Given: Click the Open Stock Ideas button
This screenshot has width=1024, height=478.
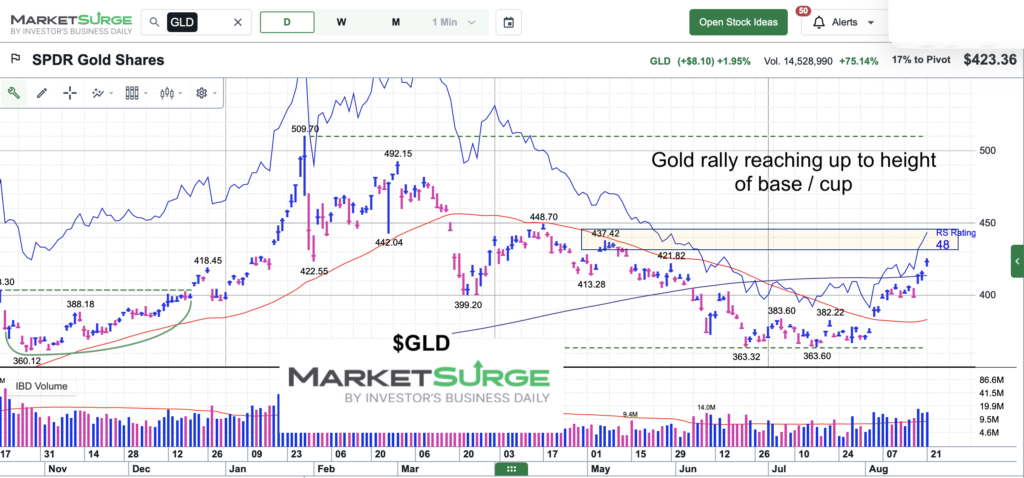Looking at the screenshot, I should (739, 22).
